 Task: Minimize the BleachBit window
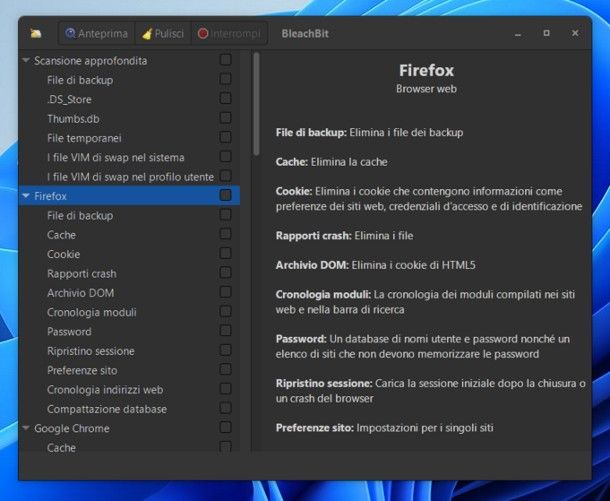point(518,33)
